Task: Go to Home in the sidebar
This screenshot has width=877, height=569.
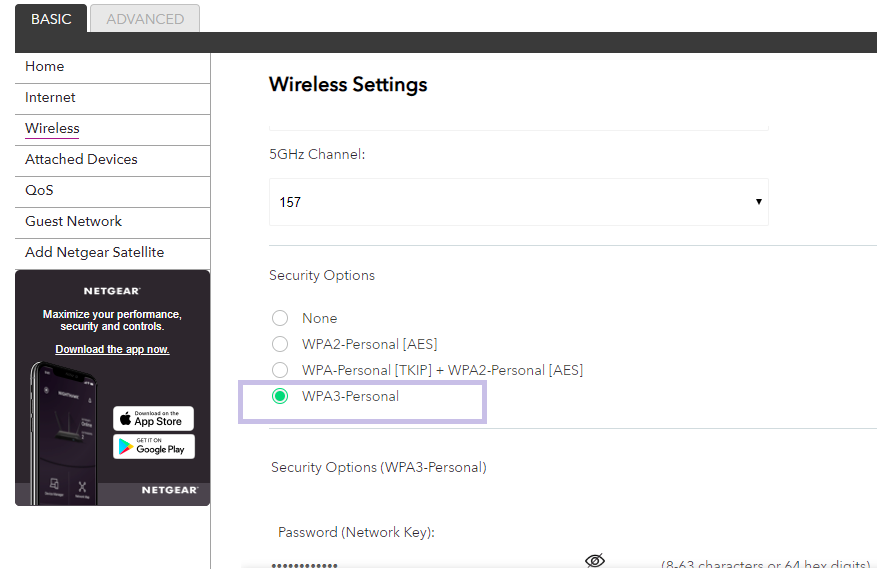Action: 45,67
